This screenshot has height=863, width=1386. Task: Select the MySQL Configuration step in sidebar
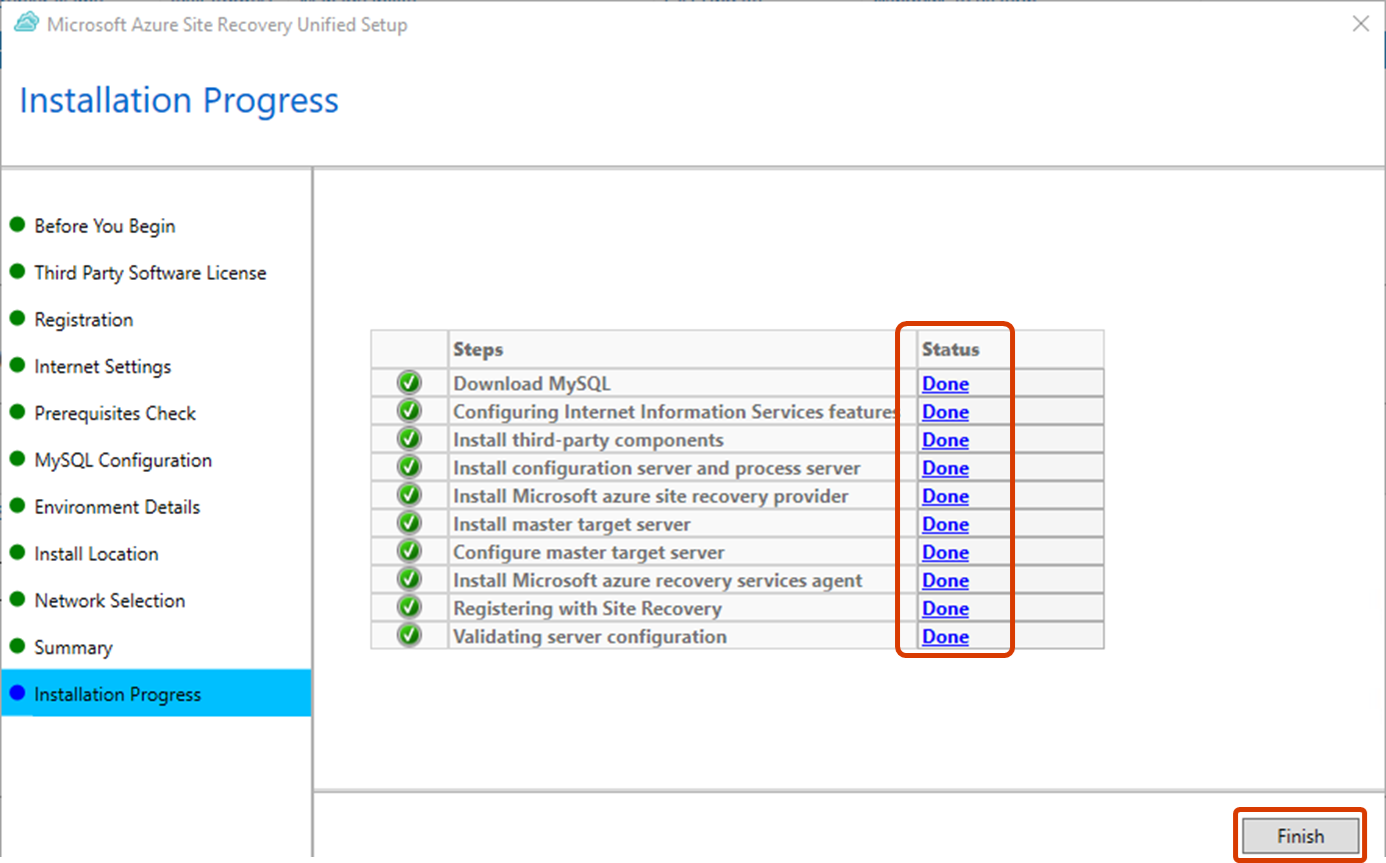[x=123, y=460]
